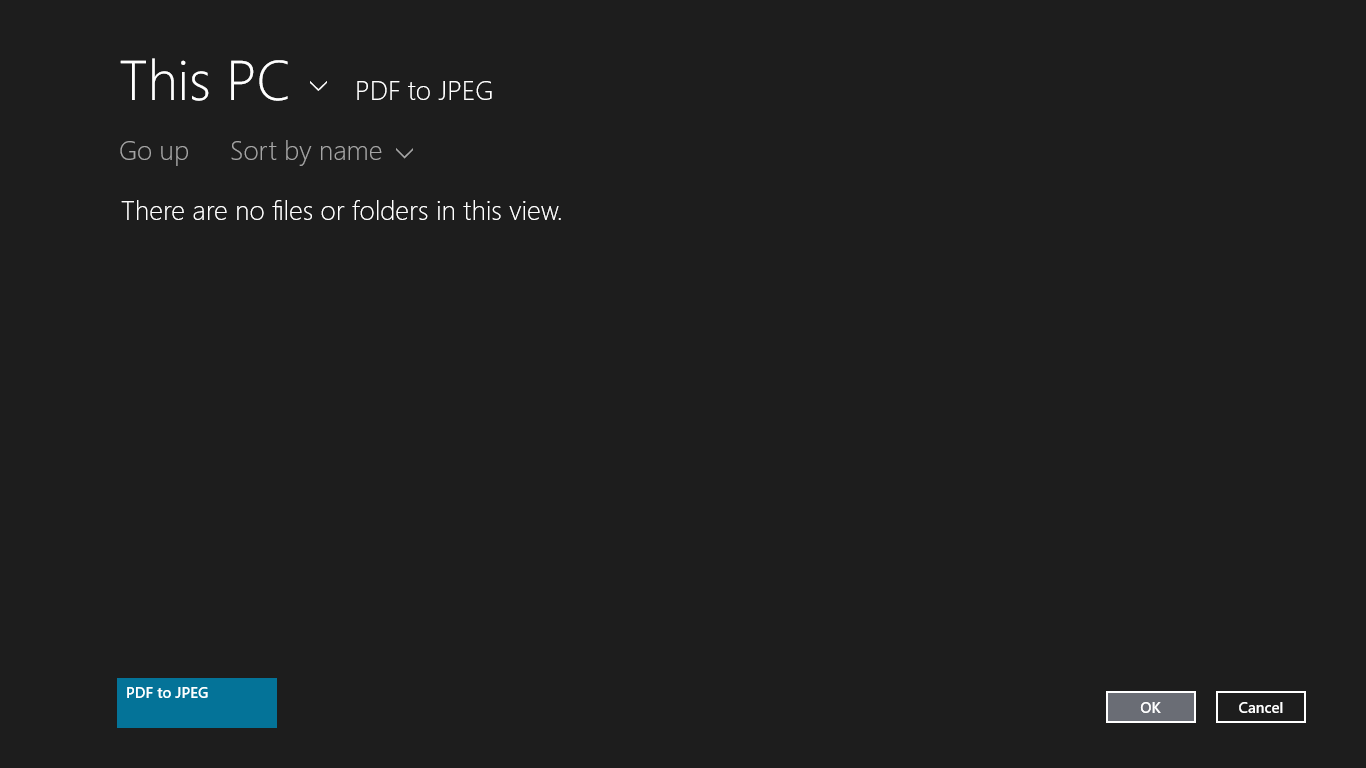This screenshot has width=1366, height=768.
Task: Open the Sort by name dropdown
Action: (x=321, y=152)
